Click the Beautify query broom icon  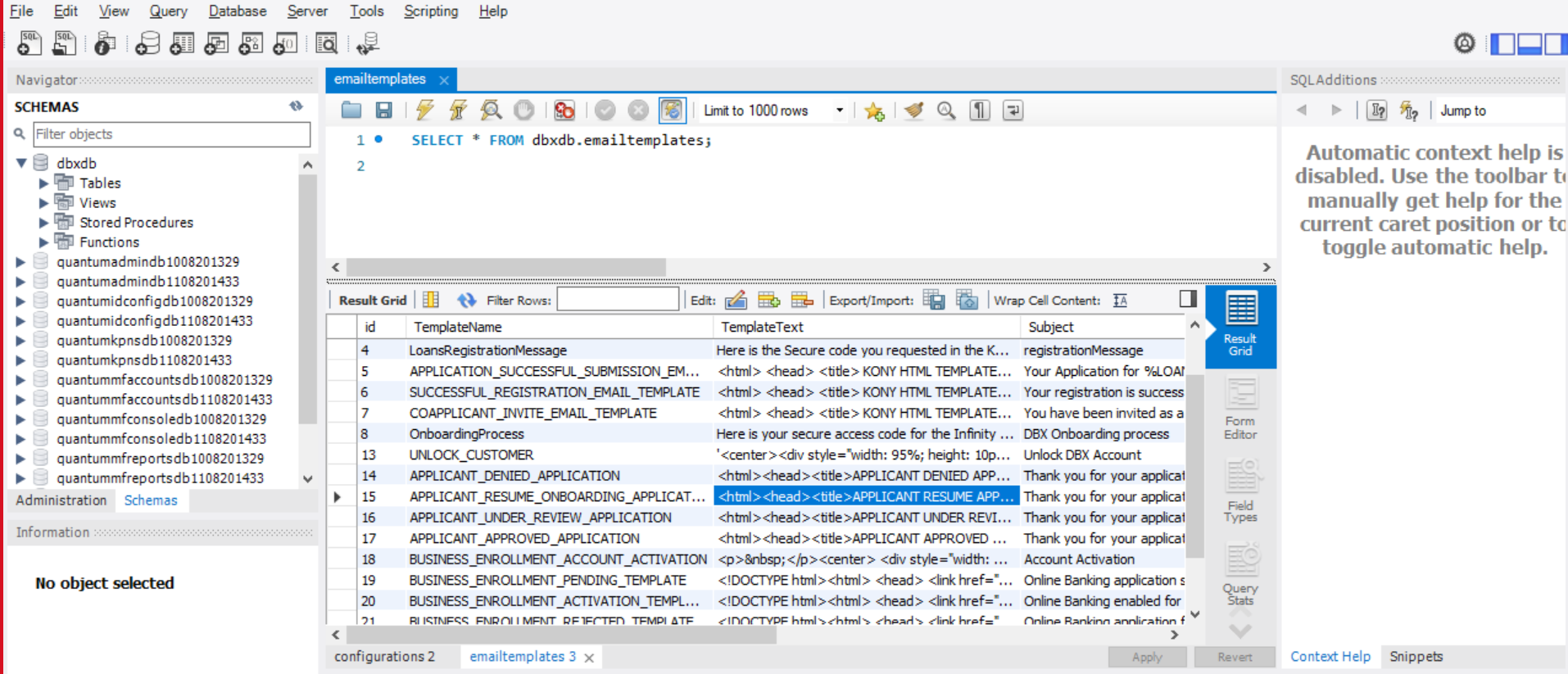(913, 111)
